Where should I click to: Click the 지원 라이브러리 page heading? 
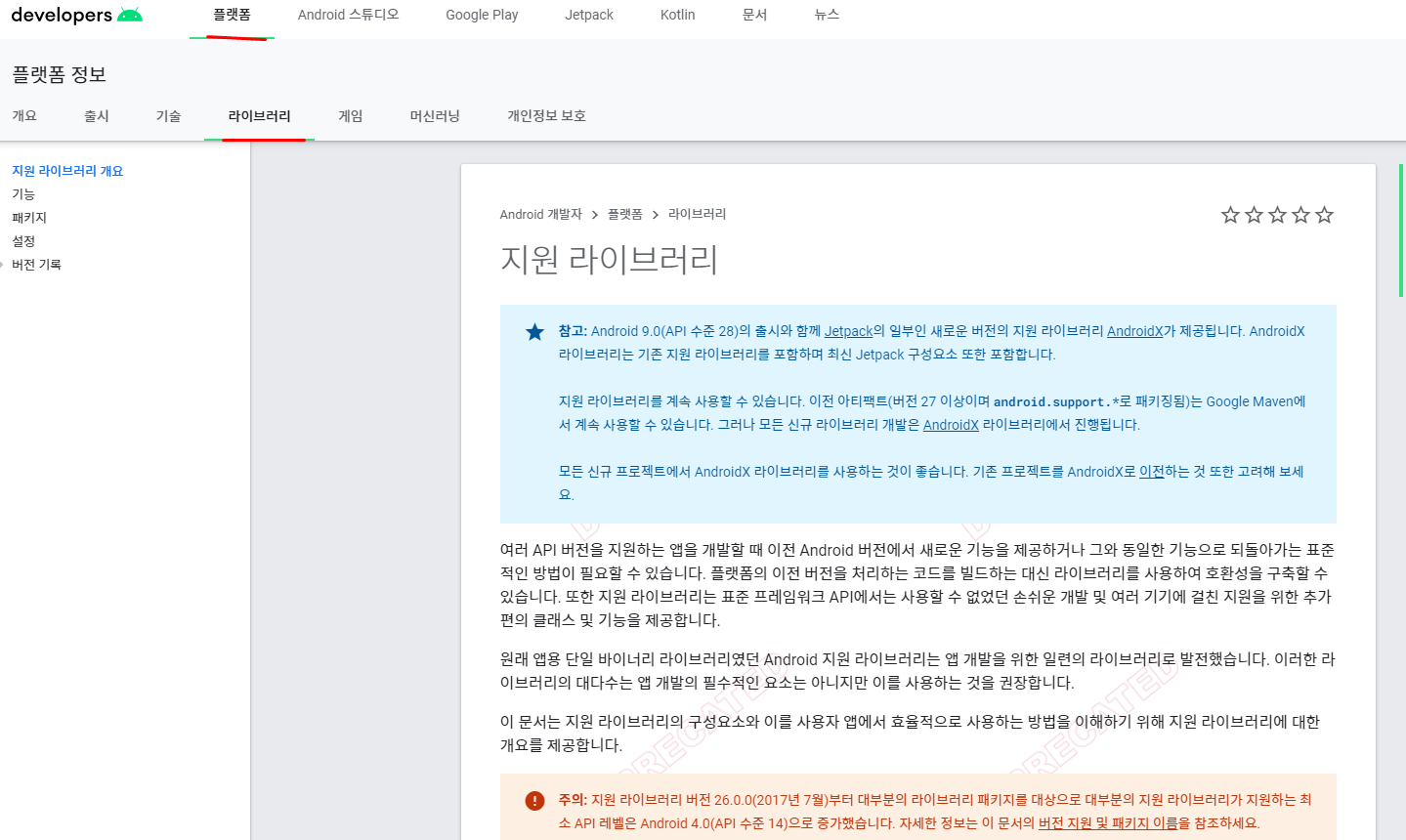point(609,260)
